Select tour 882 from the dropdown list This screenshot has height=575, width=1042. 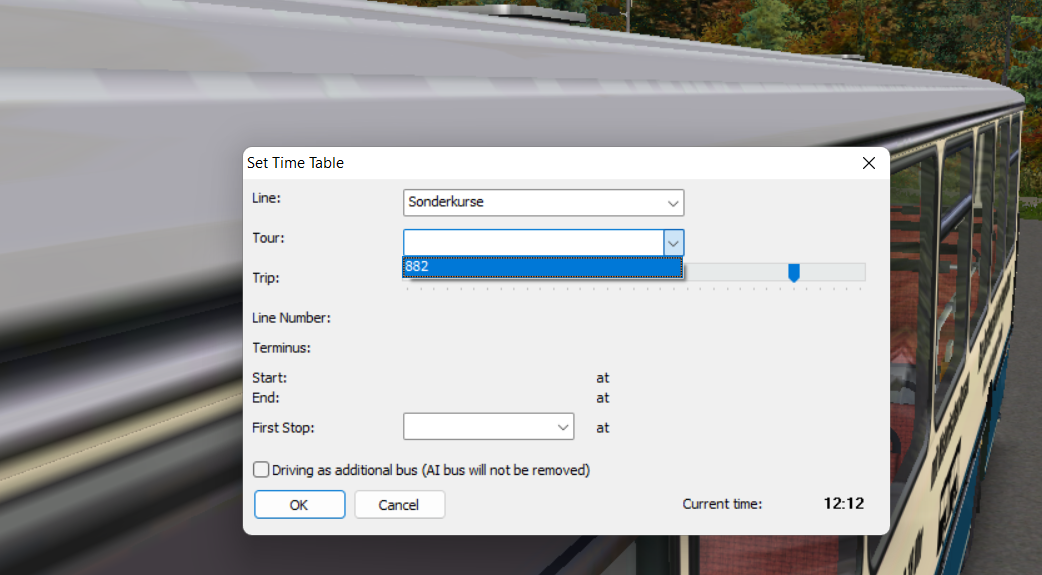point(542,267)
